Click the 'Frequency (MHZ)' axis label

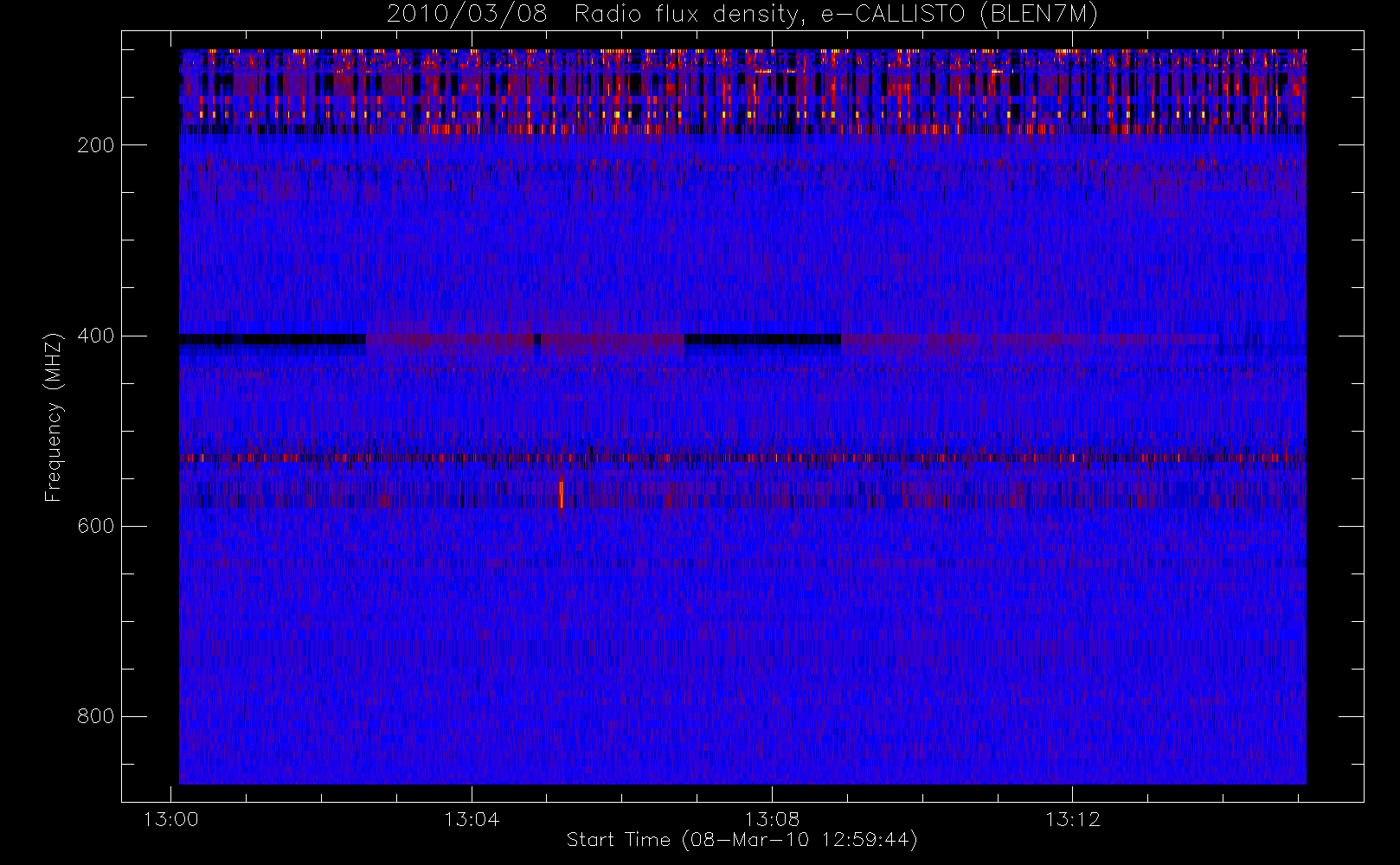pyautogui.click(x=54, y=417)
